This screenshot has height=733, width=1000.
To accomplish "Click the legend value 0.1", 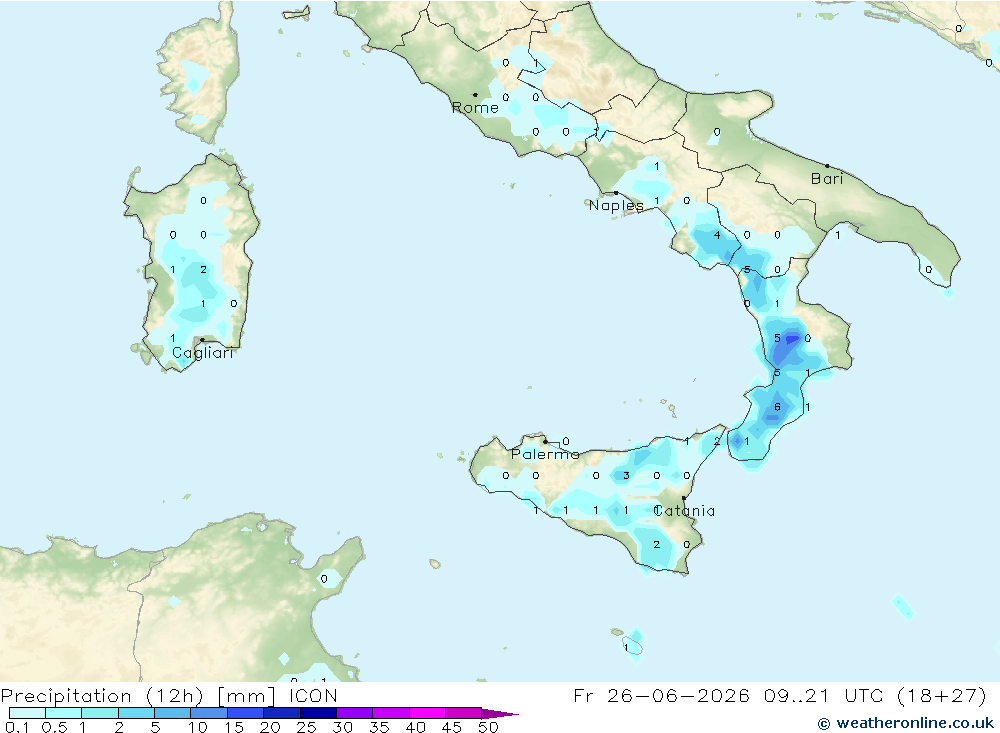I will coord(17,727).
